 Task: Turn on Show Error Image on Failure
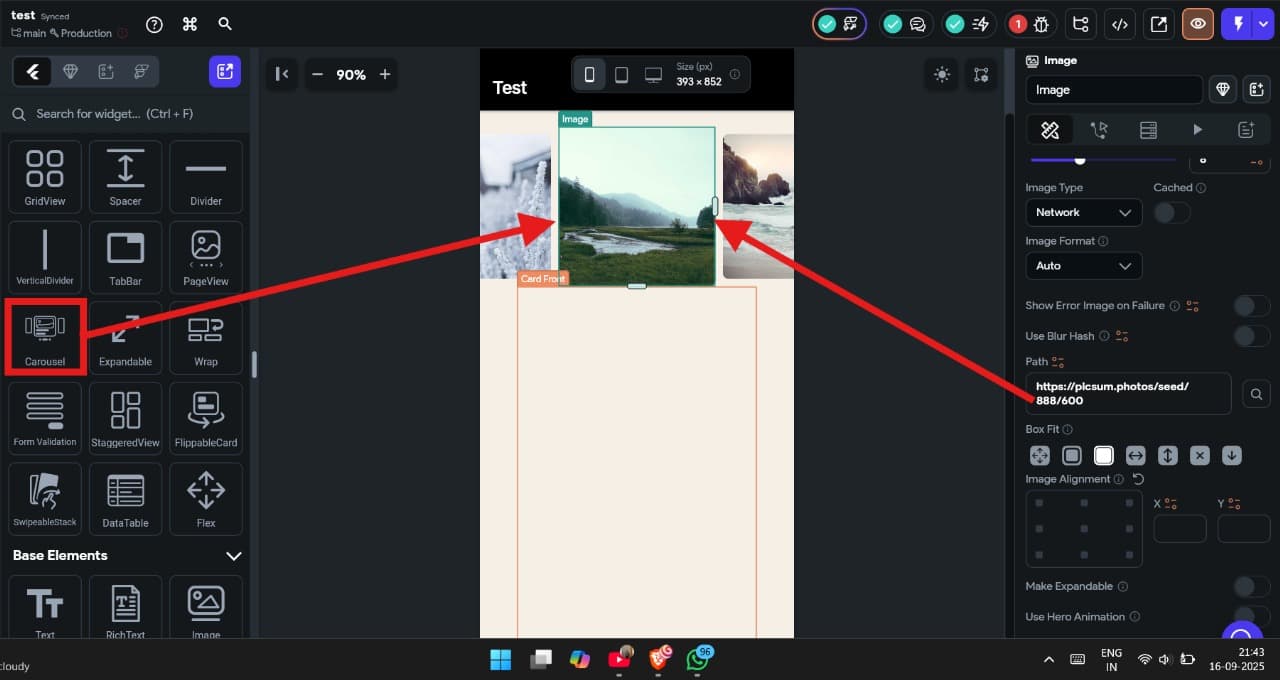1250,305
